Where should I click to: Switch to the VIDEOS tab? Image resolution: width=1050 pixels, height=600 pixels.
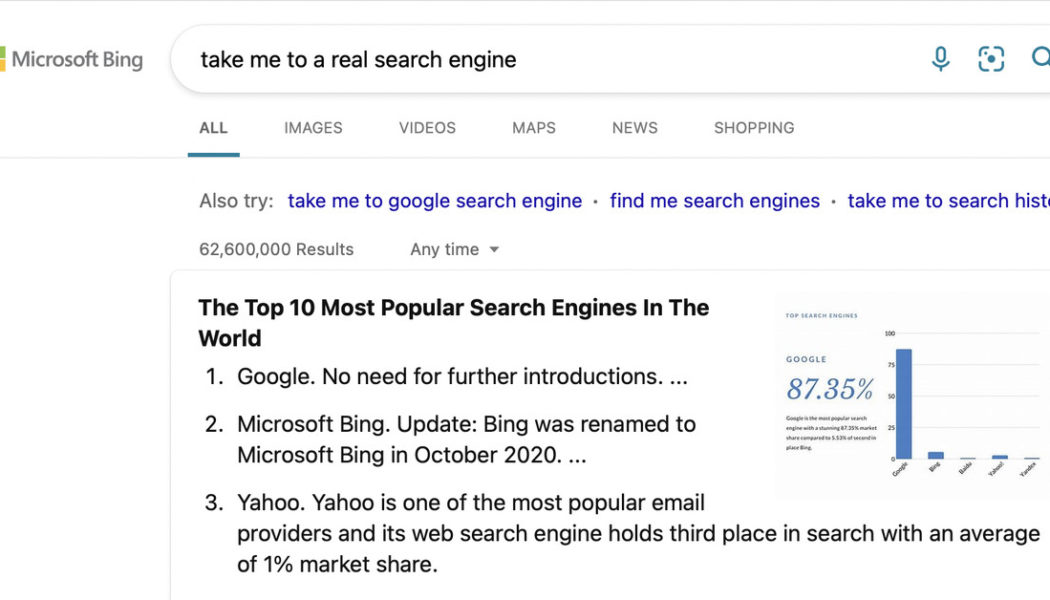pos(427,128)
